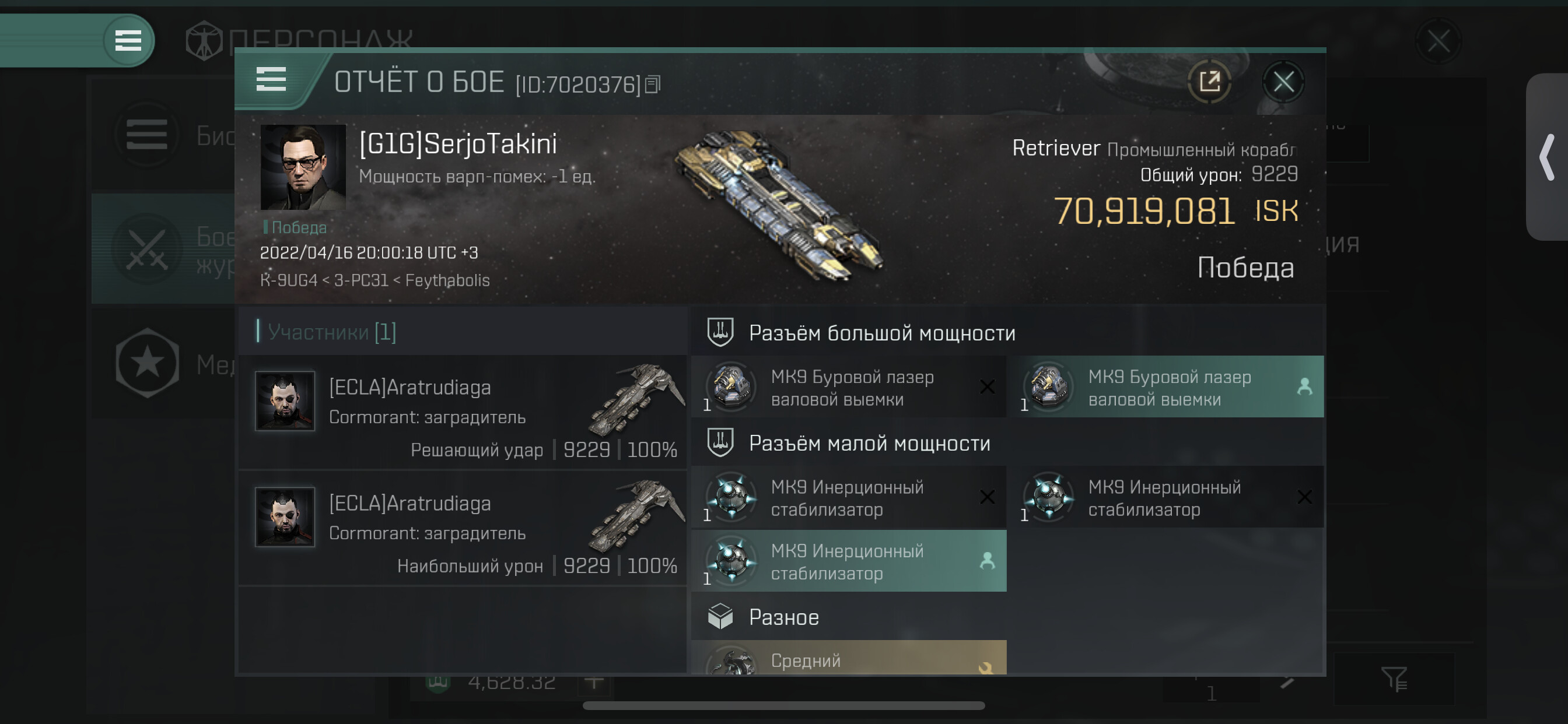1568x724 pixels.
Task: Select Aratrudiaga entry with Наибольший урон
Action: point(463,529)
